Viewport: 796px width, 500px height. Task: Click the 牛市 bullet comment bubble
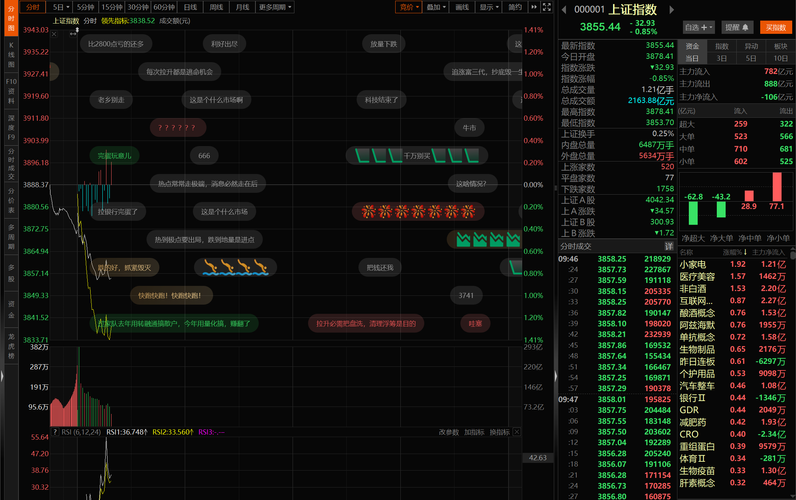tap(469, 128)
